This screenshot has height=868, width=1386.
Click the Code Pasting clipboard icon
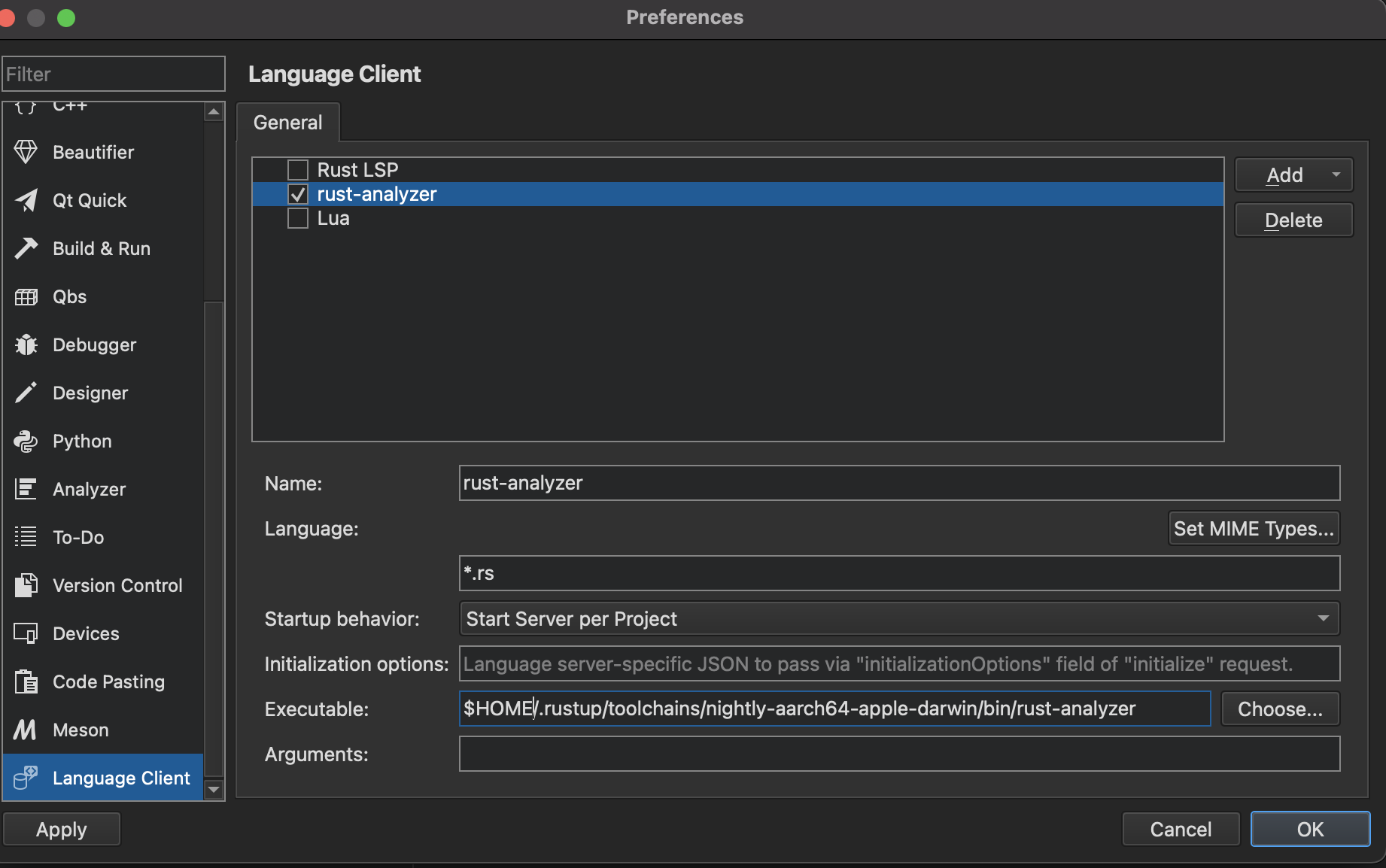point(26,681)
